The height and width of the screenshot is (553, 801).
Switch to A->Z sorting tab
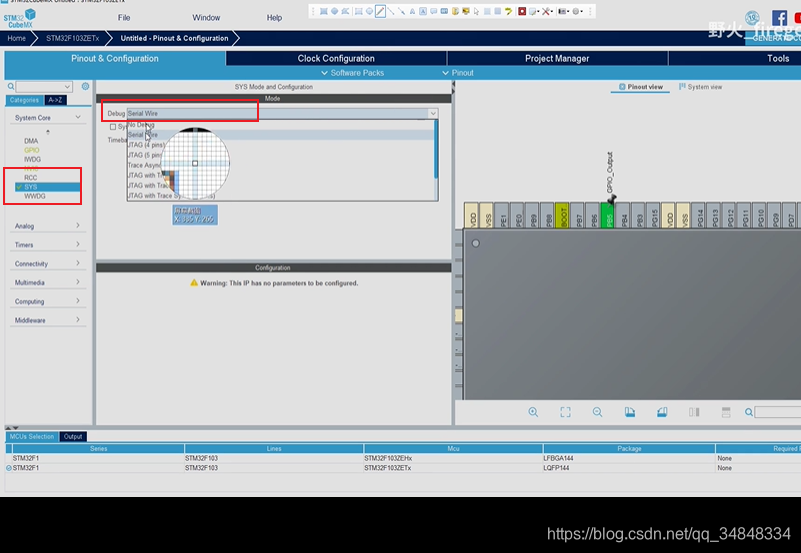click(x=55, y=100)
